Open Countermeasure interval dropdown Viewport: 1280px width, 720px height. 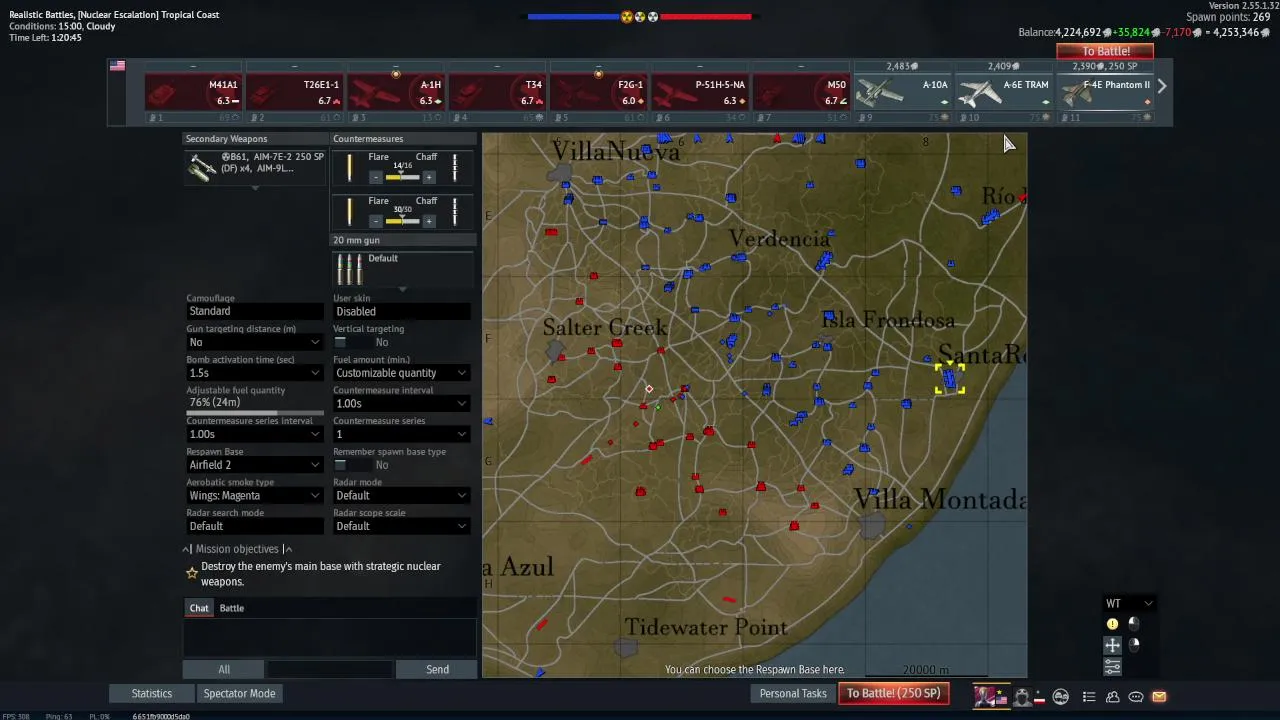point(402,404)
